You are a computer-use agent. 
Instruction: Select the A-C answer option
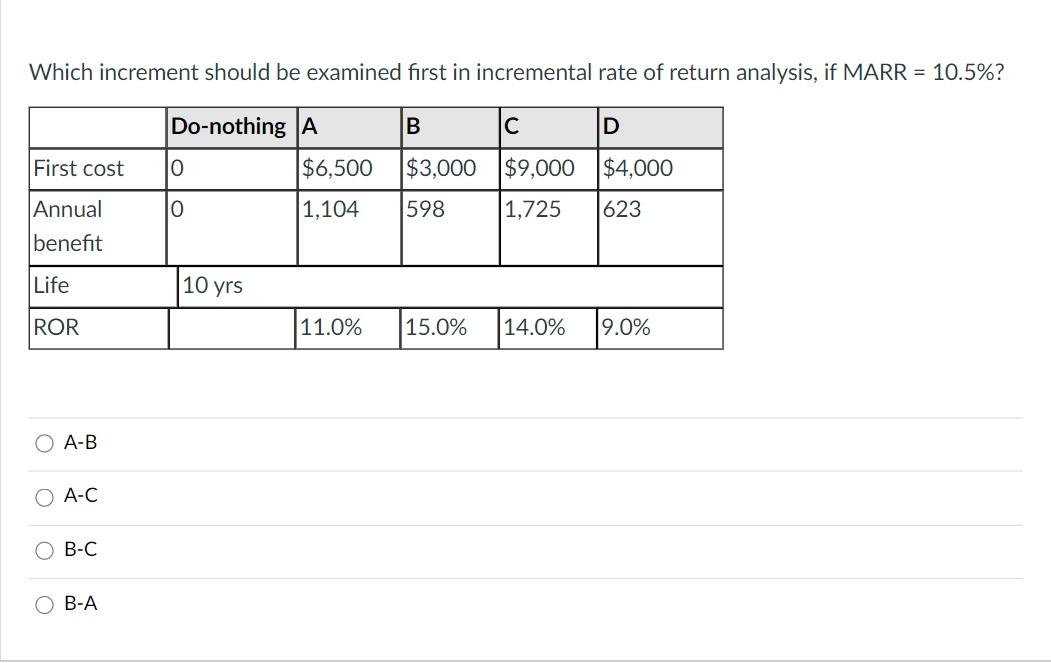[x=43, y=496]
